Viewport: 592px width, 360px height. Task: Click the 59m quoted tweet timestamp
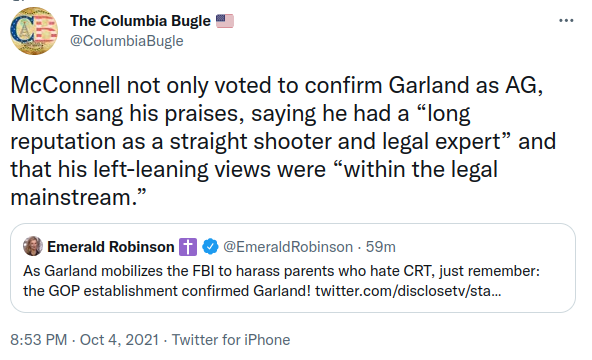(x=381, y=247)
